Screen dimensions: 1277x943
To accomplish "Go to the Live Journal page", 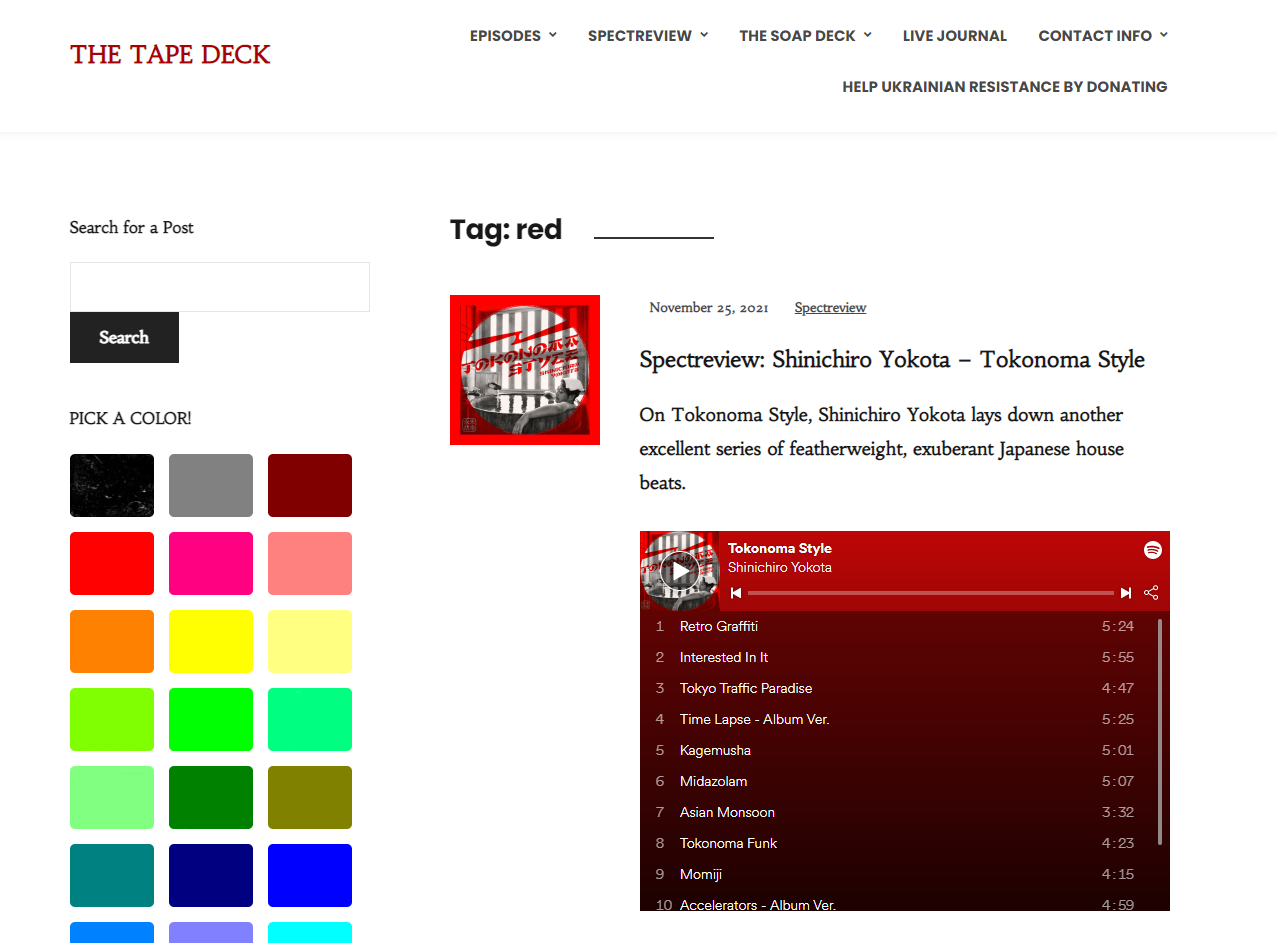I will 955,36.
